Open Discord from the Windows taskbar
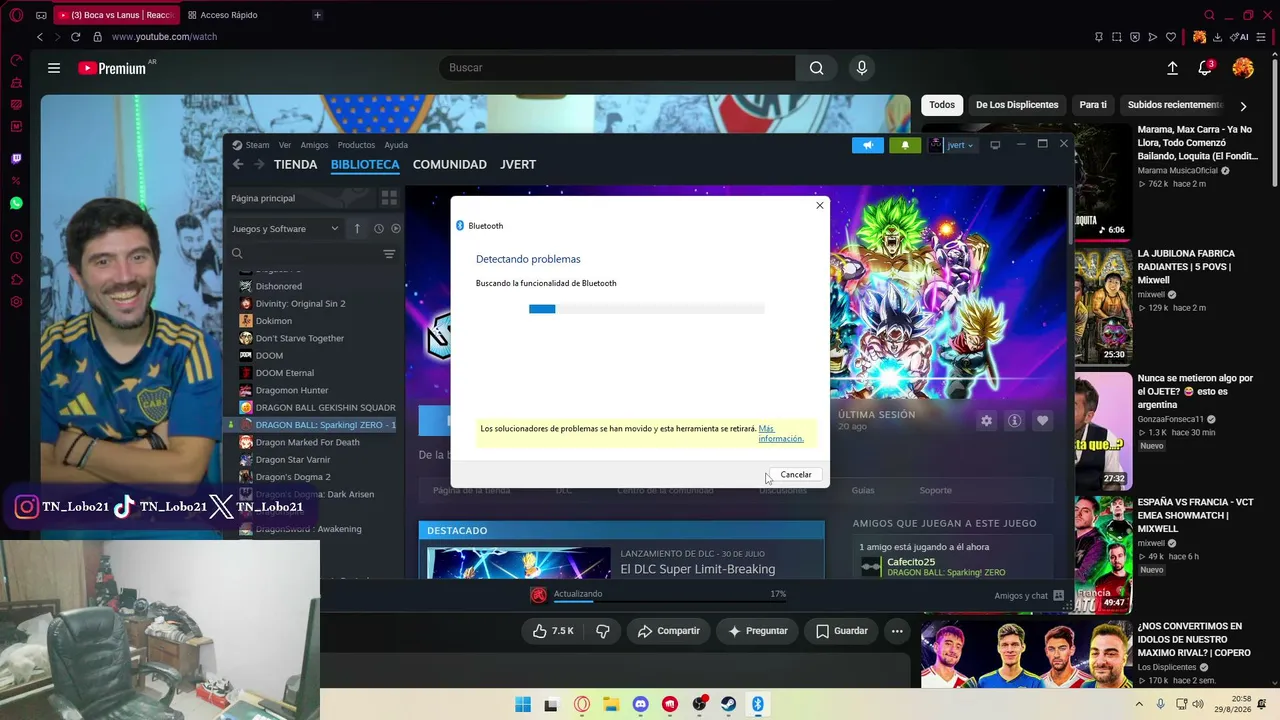 pos(641,704)
